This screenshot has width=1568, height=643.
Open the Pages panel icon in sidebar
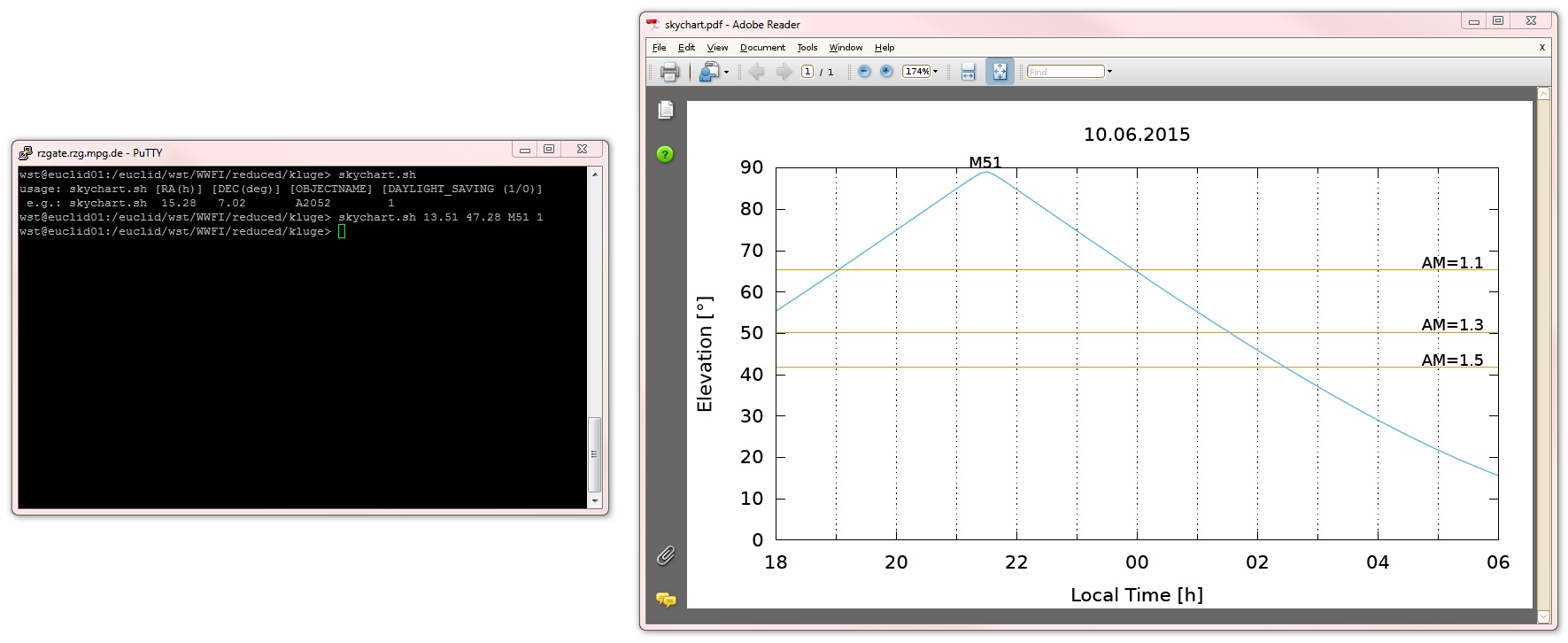tap(666, 110)
